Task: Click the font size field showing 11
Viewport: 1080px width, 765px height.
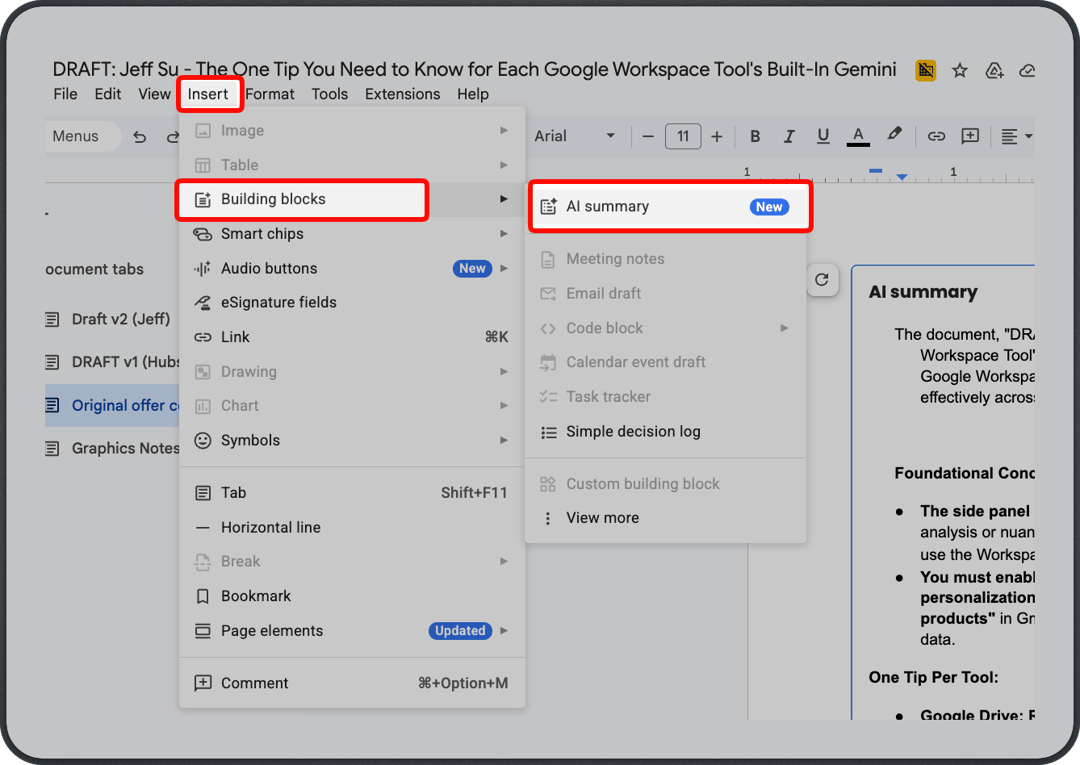Action: click(x=683, y=136)
